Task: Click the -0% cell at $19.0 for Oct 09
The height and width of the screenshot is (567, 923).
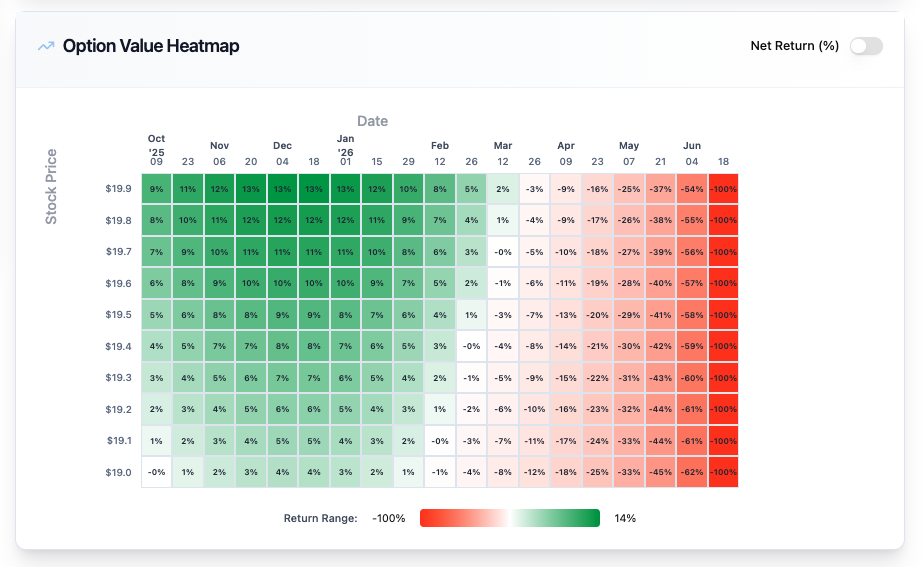Action: 157,472
